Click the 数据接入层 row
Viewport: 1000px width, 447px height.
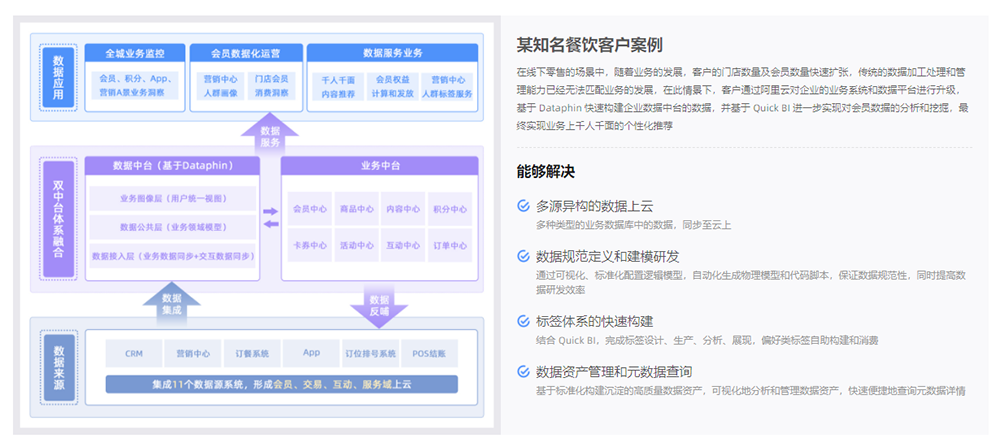(173, 255)
